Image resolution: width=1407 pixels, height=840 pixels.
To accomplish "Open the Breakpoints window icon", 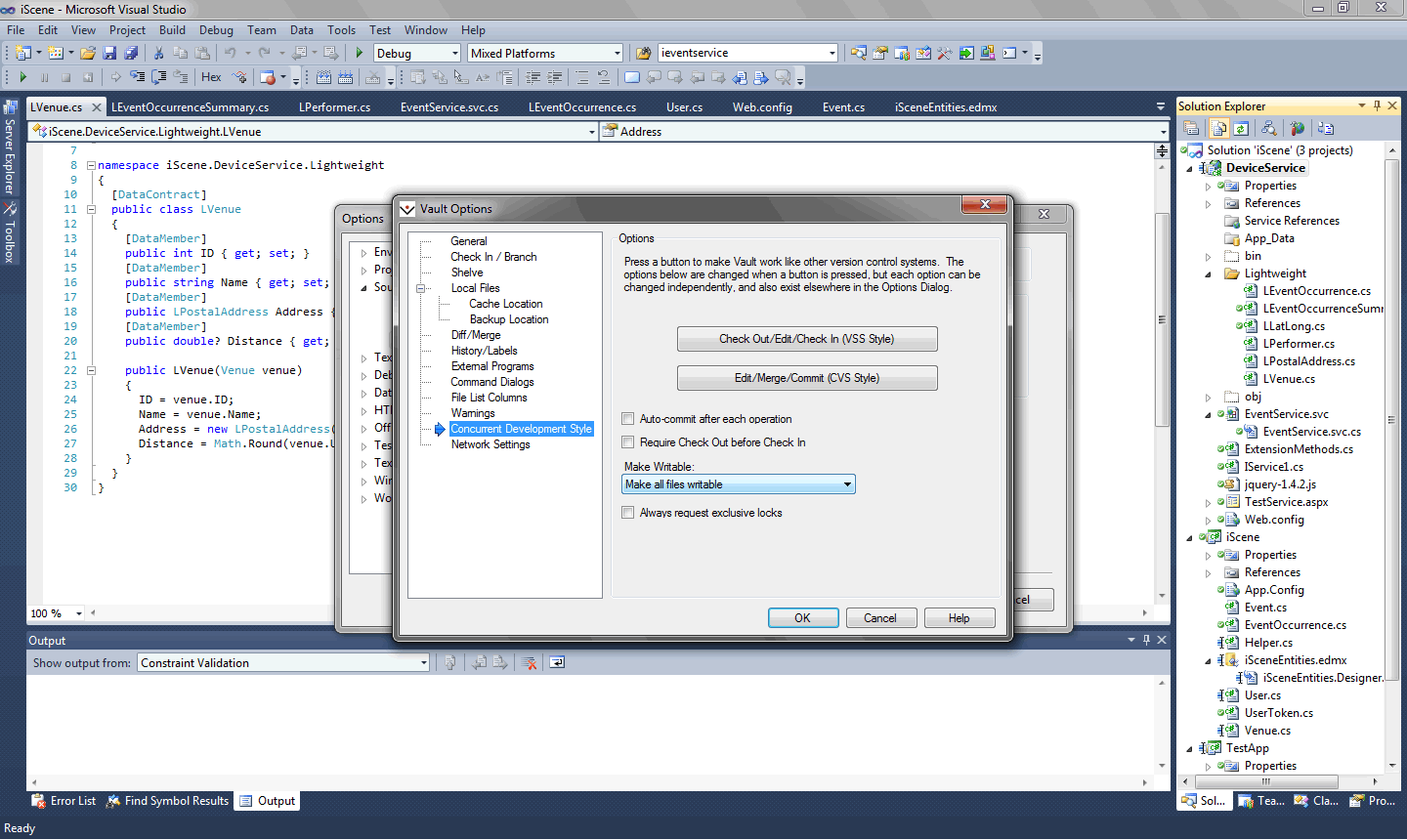I will tap(268, 77).
